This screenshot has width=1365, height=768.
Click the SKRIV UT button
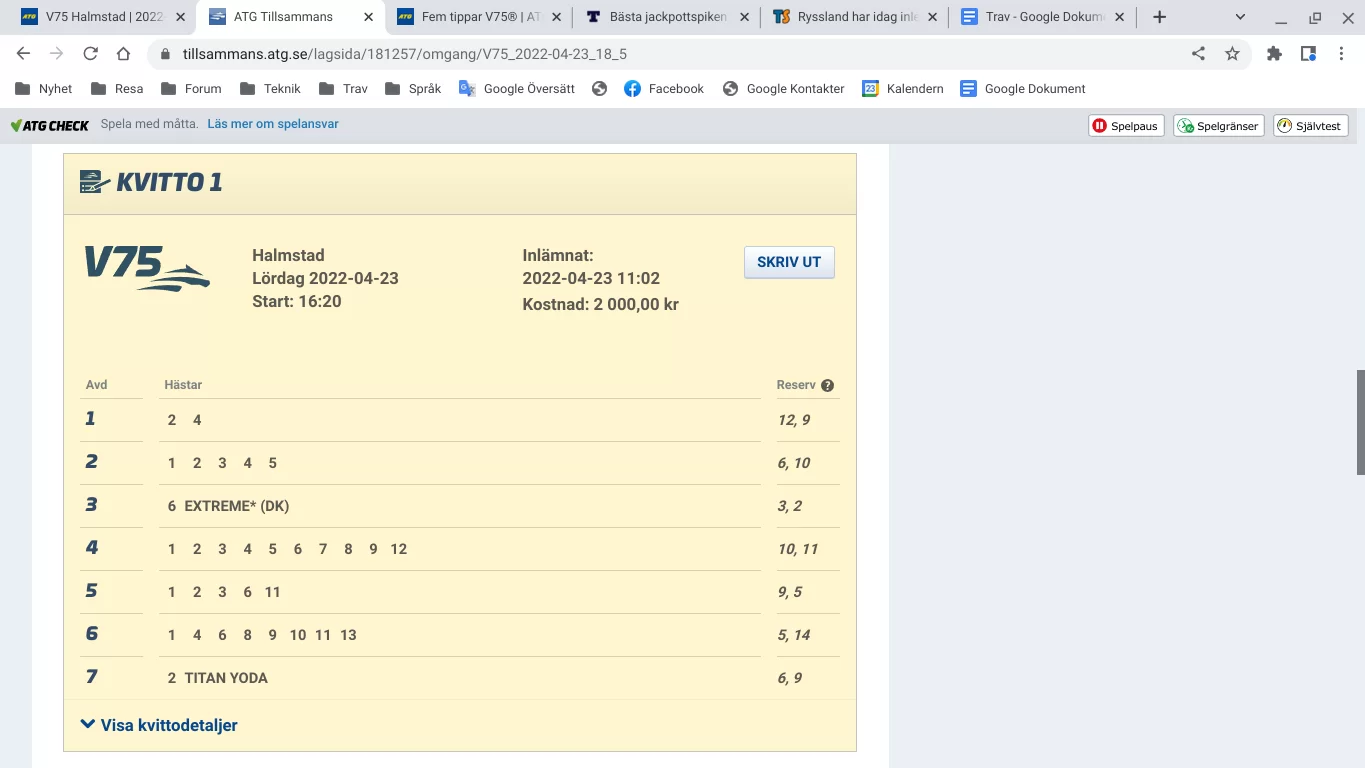click(789, 262)
